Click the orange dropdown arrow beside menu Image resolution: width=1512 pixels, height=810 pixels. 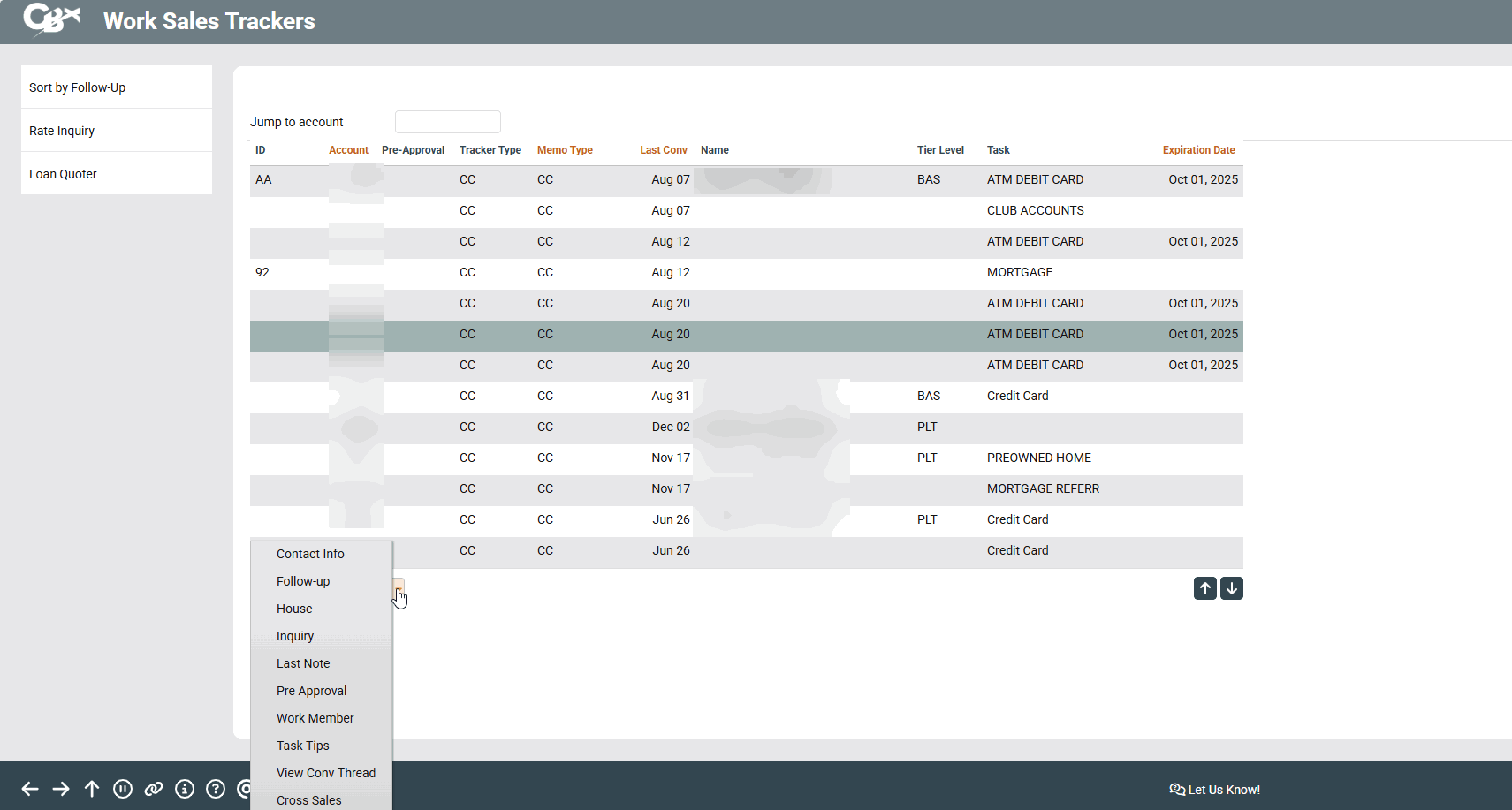[399, 589]
